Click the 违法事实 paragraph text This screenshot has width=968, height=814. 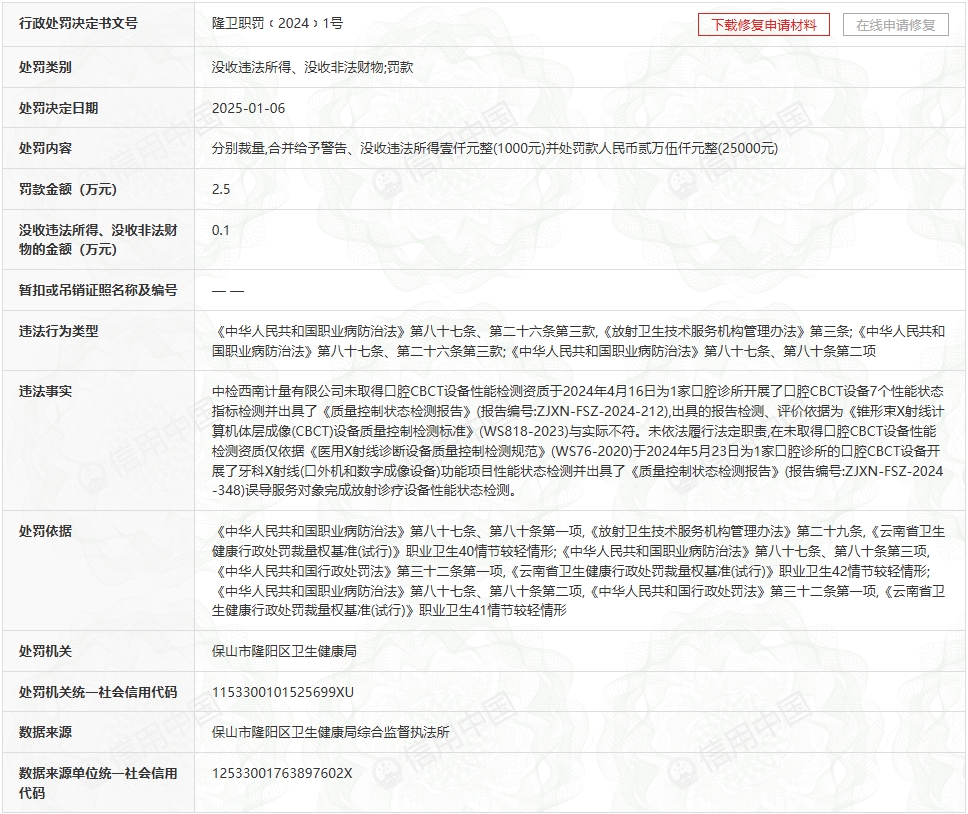point(578,440)
